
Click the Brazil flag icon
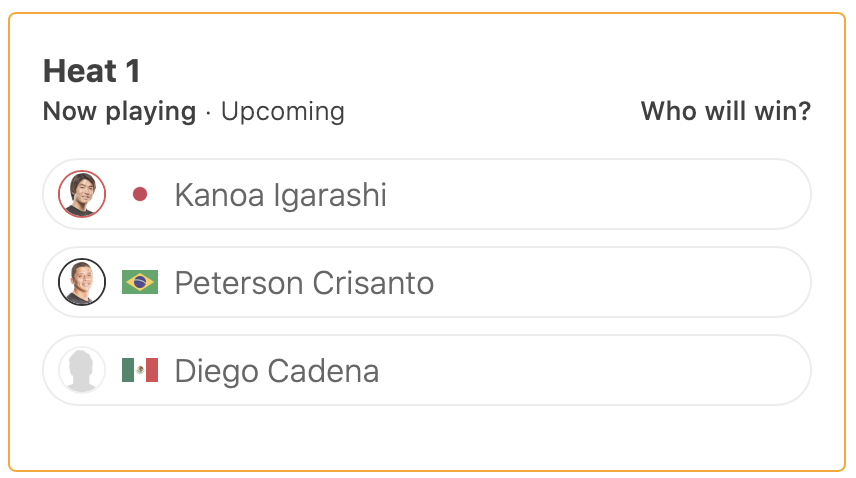(140, 282)
